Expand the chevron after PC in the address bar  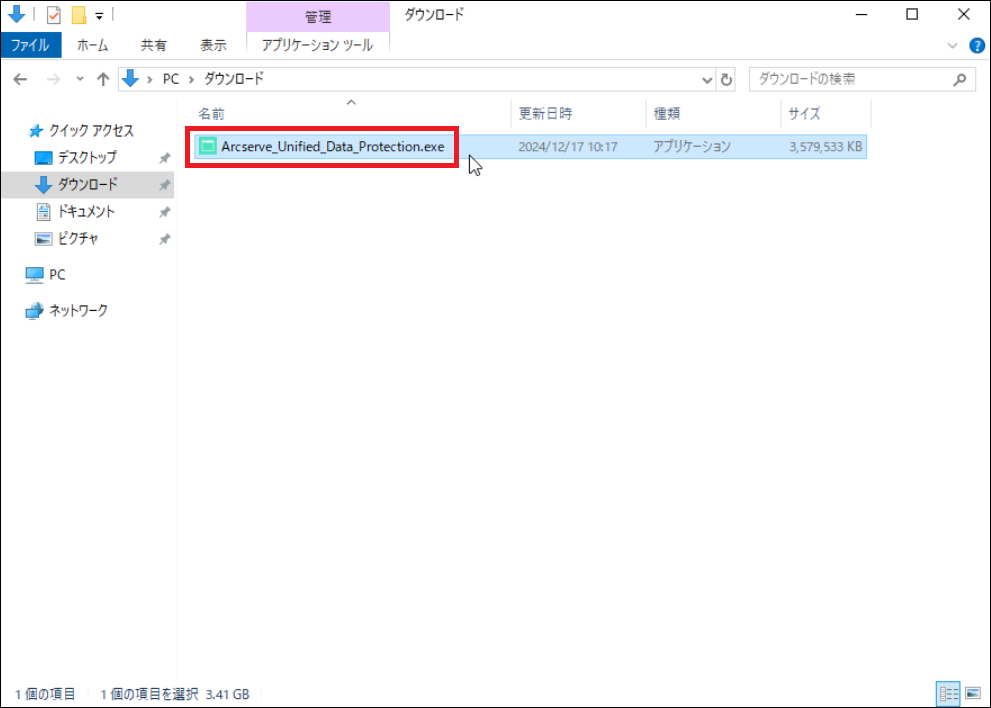192,79
